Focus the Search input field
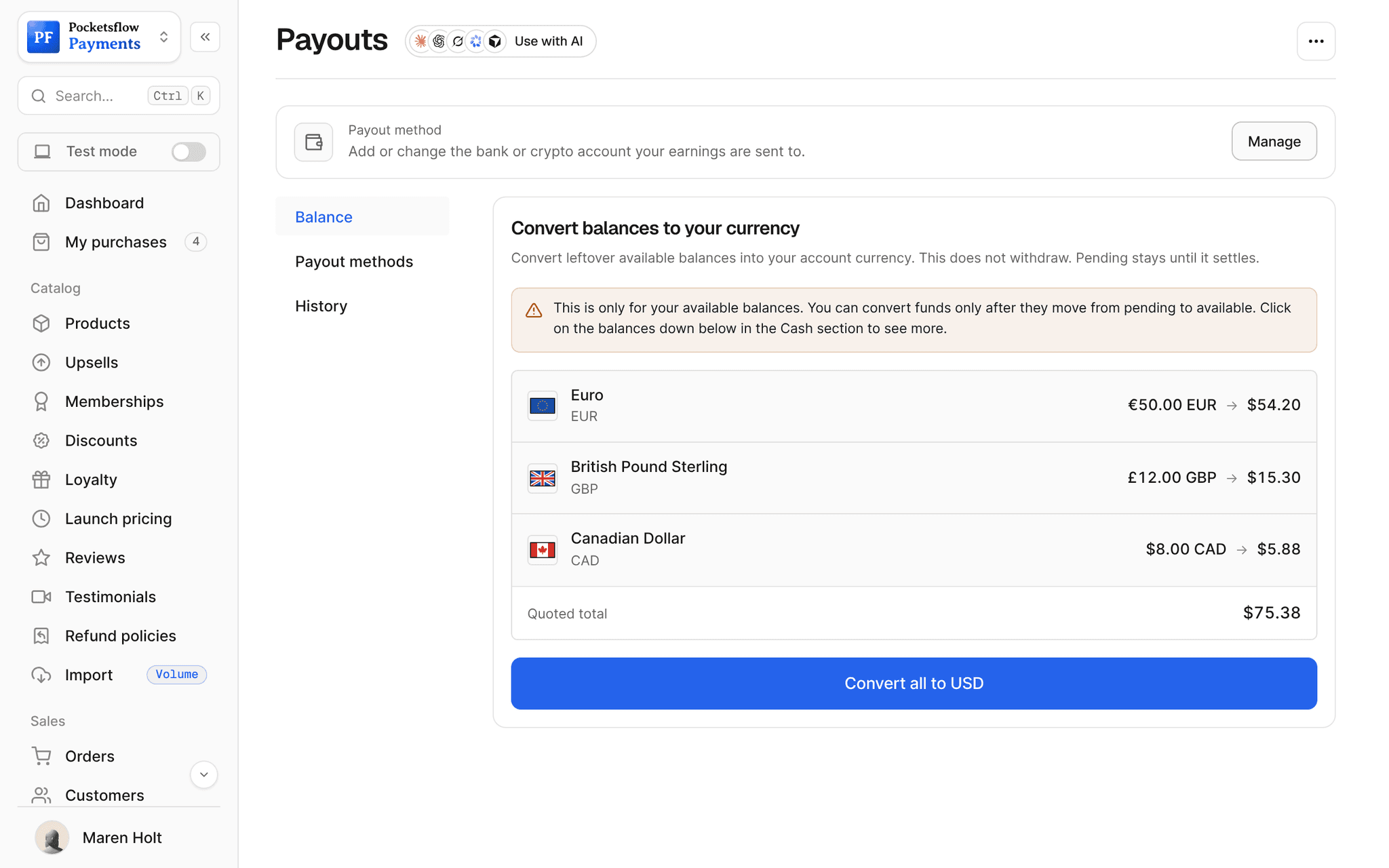The height and width of the screenshot is (868, 1389). point(119,96)
